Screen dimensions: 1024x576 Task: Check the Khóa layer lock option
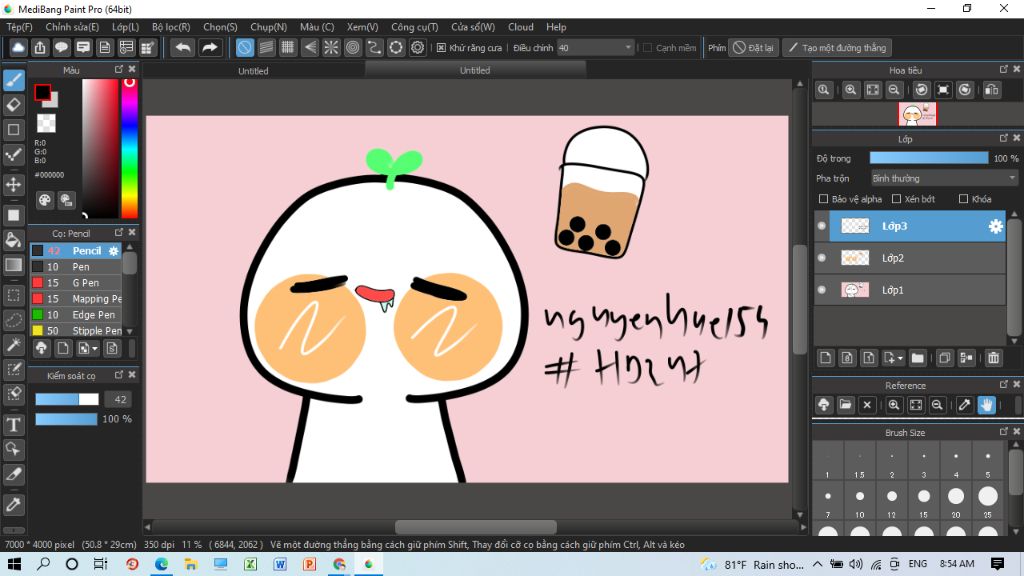(963, 199)
